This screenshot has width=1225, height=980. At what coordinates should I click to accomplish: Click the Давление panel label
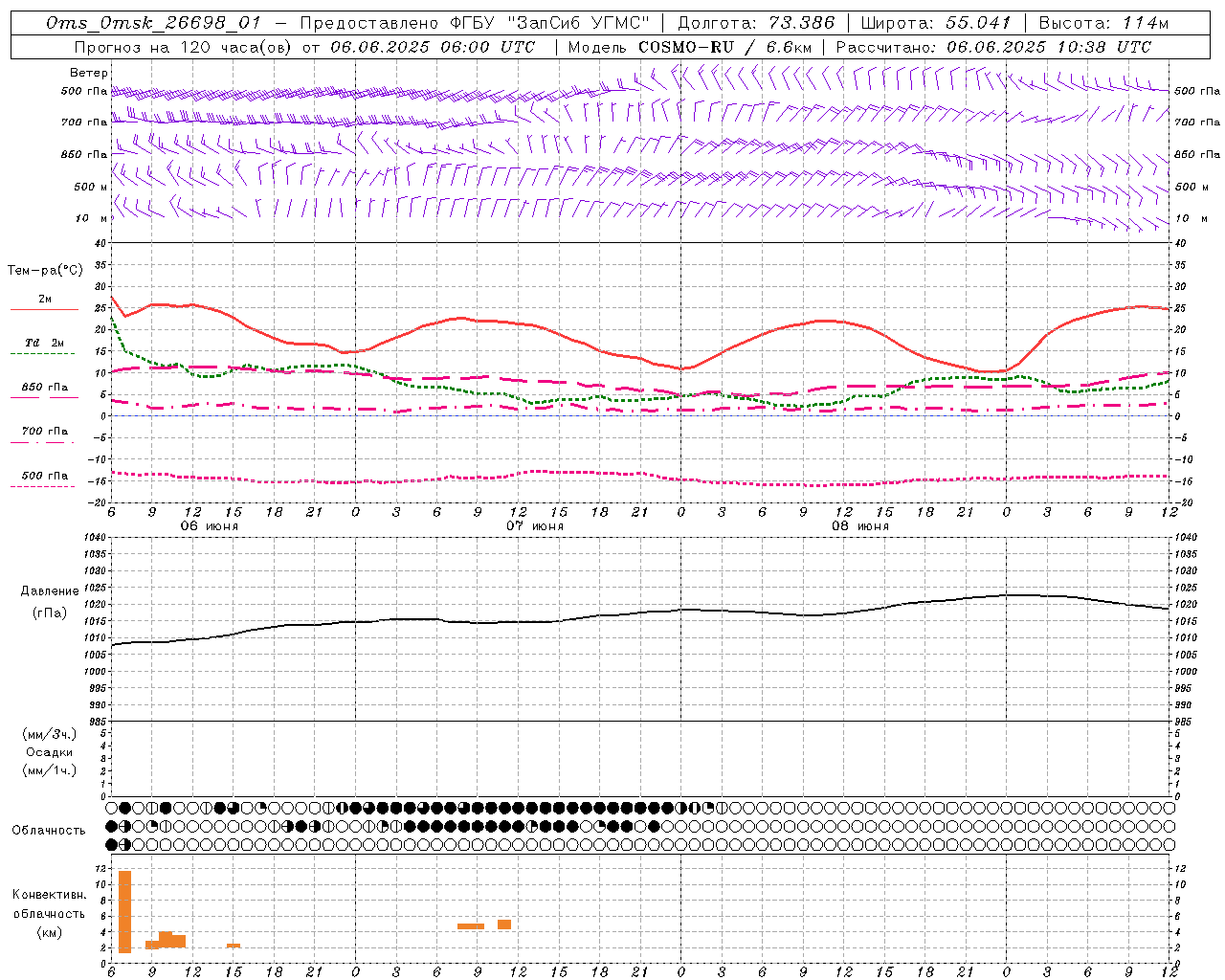point(50,591)
